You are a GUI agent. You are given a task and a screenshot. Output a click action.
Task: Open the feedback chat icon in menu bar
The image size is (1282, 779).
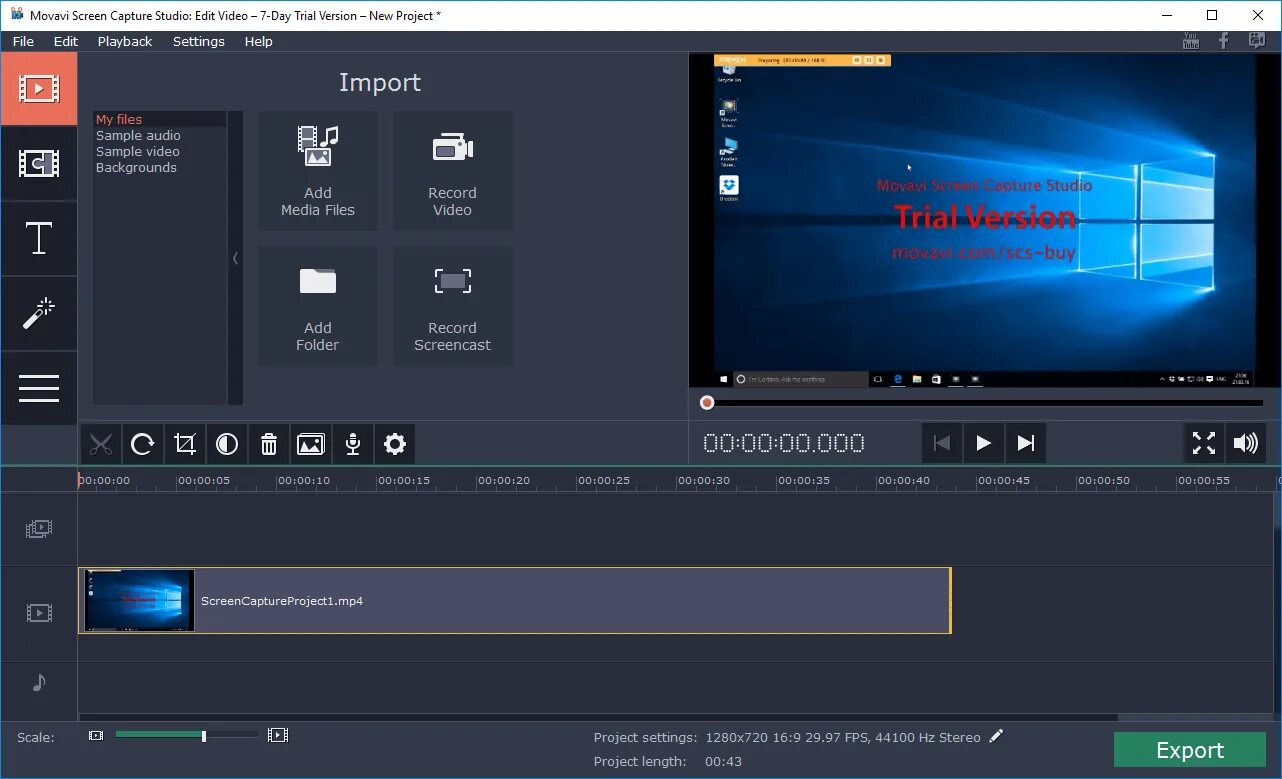pos(1257,41)
